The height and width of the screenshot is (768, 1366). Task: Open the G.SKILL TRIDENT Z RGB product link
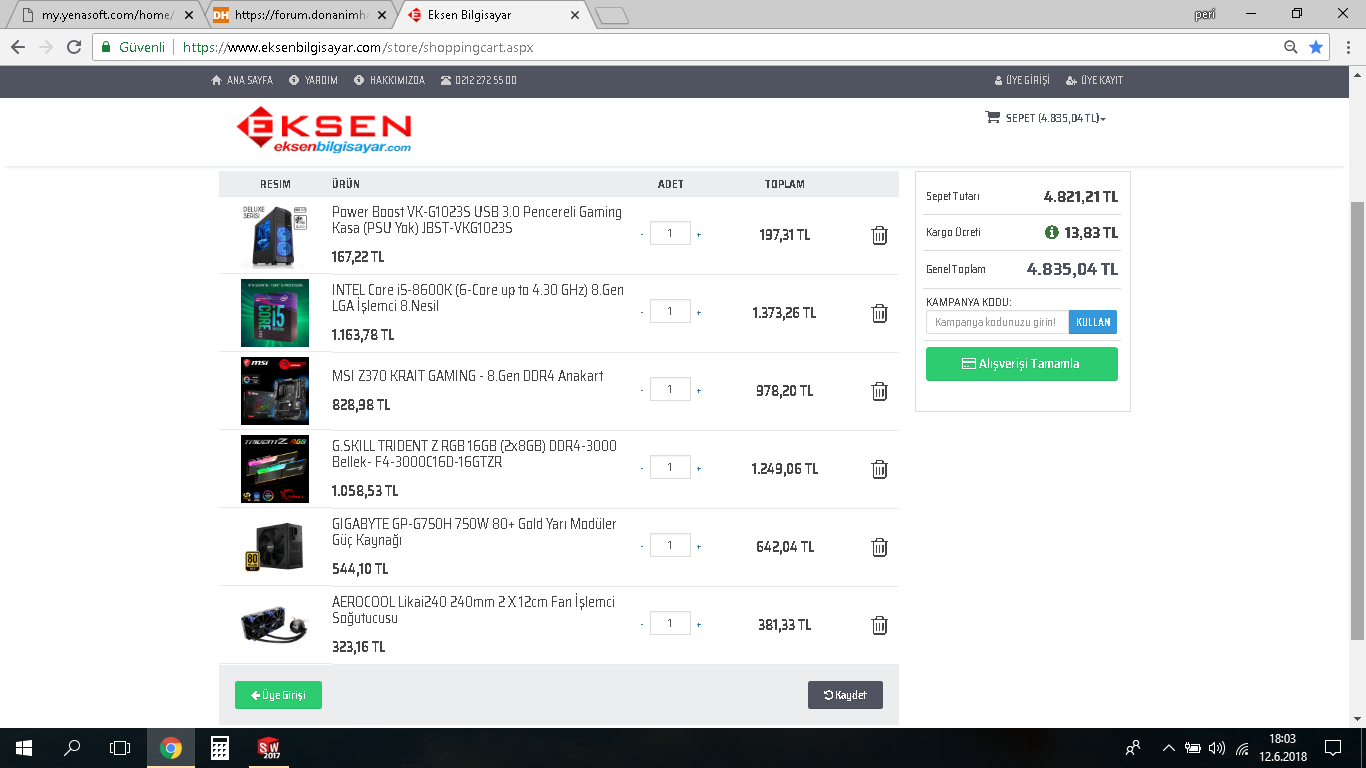(474, 454)
